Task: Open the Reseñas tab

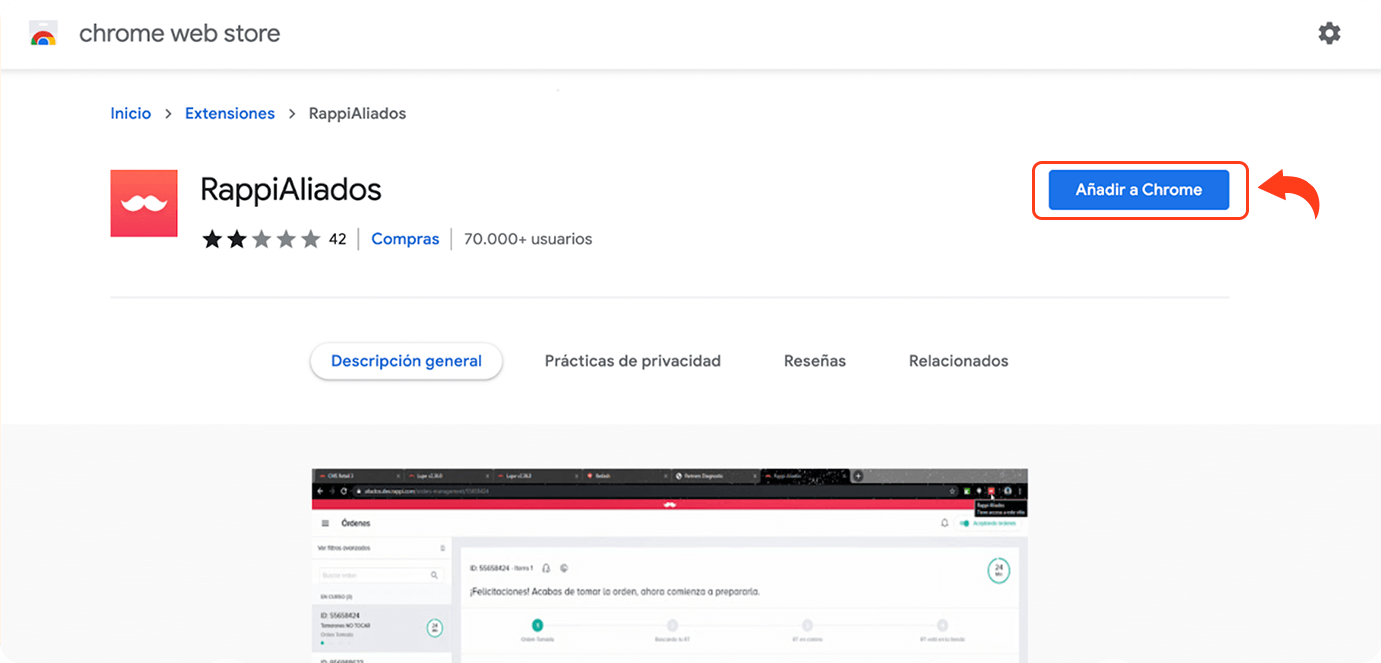Action: [814, 361]
